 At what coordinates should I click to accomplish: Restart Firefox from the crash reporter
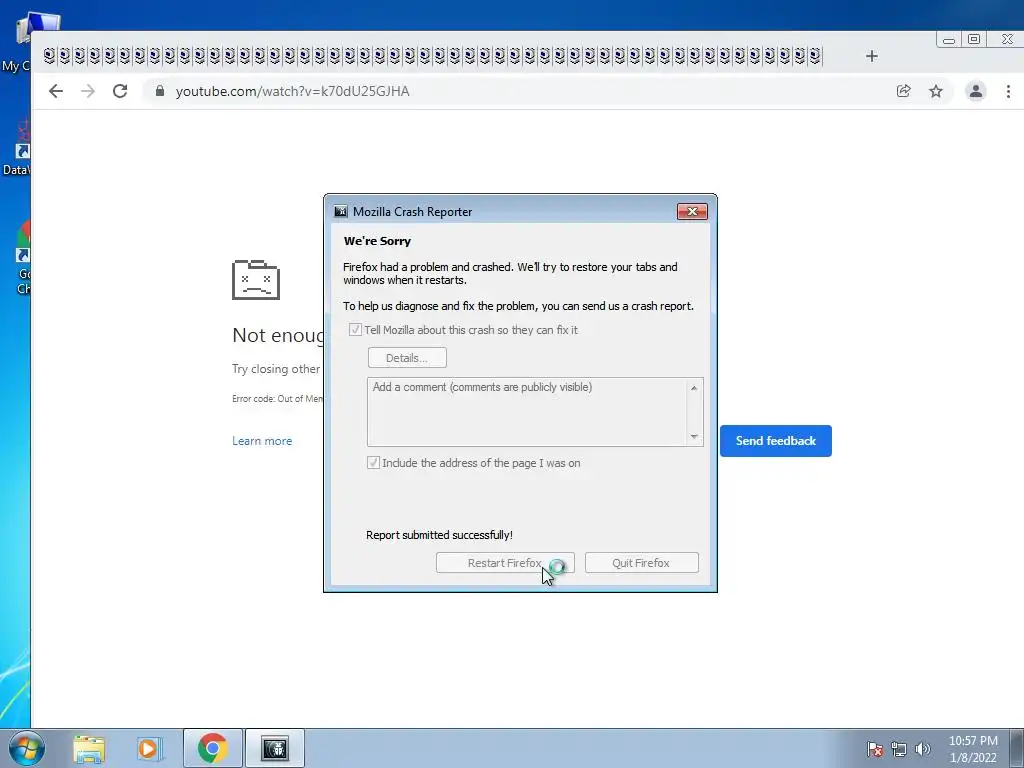click(505, 563)
